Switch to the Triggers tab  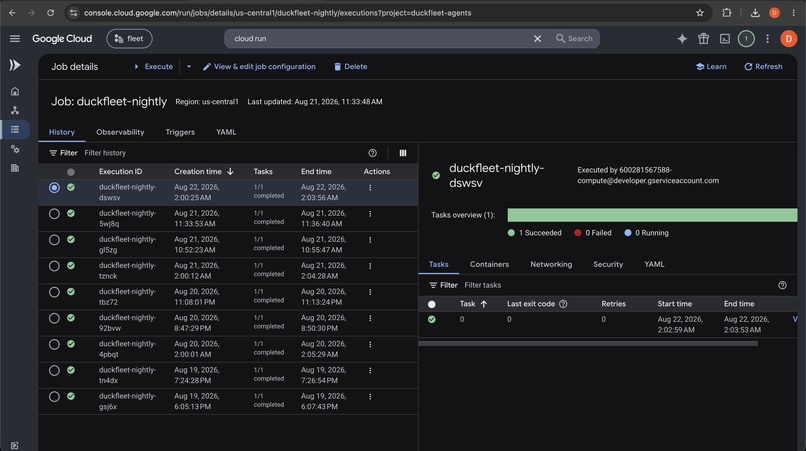(180, 132)
